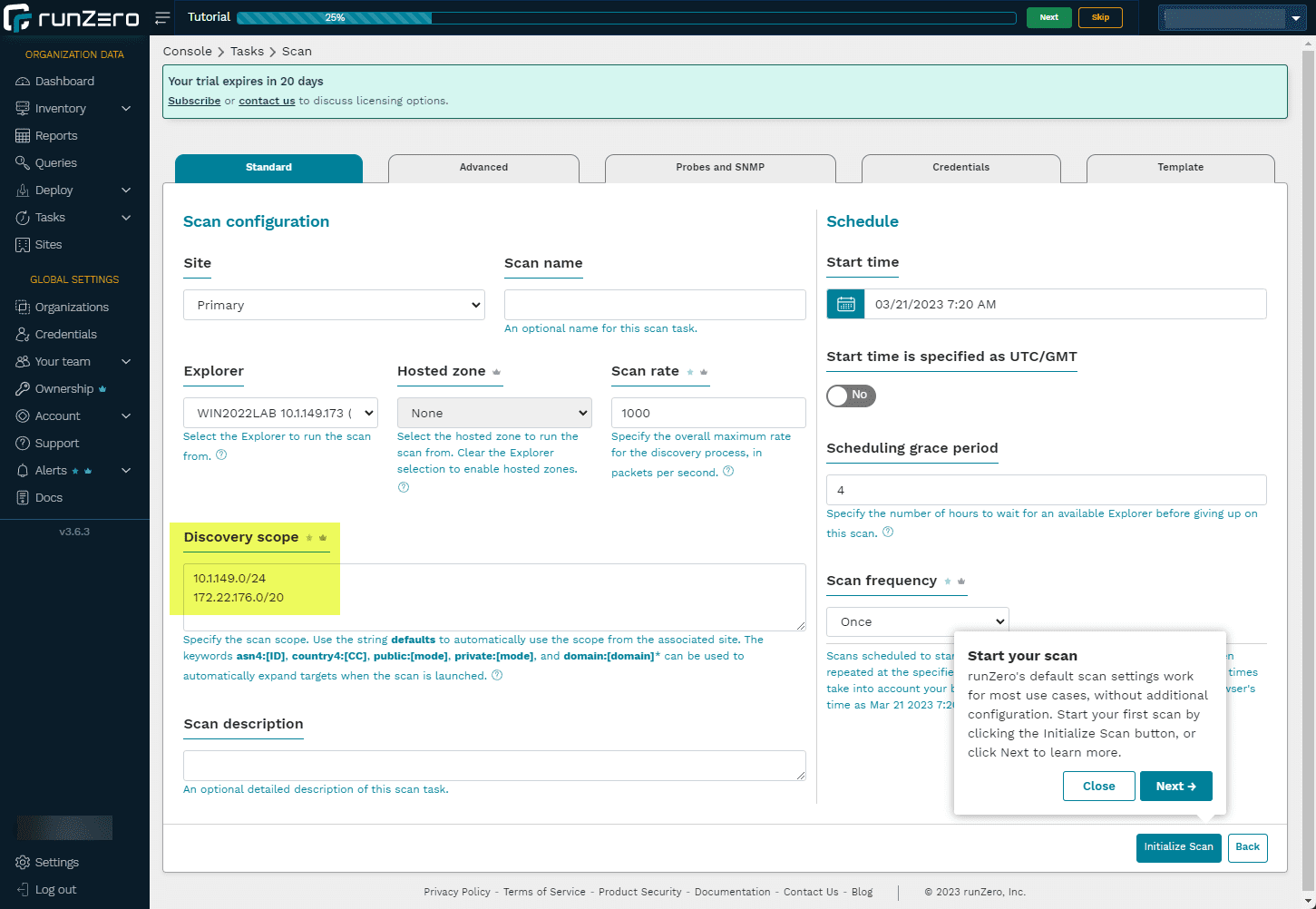1316x909 pixels.
Task: Expand the Your team submenu chevron
Action: coord(126,362)
